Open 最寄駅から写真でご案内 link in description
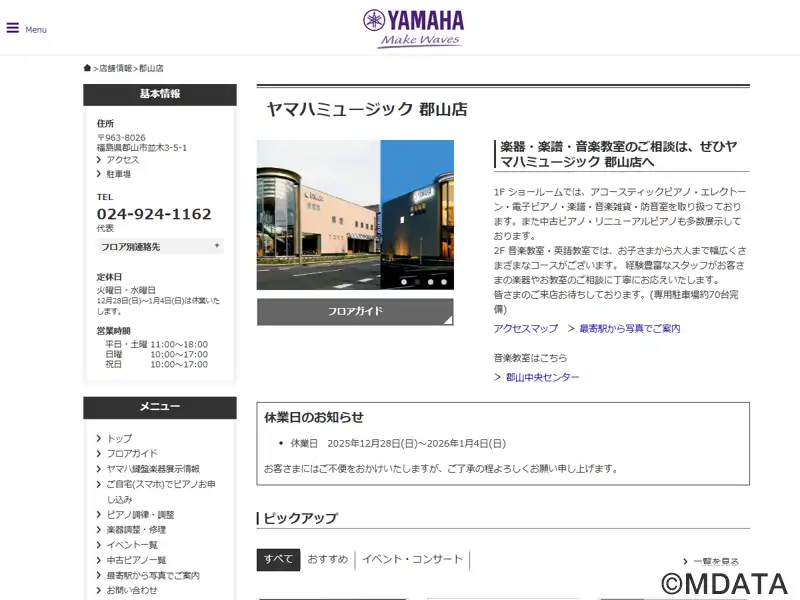 click(630, 329)
